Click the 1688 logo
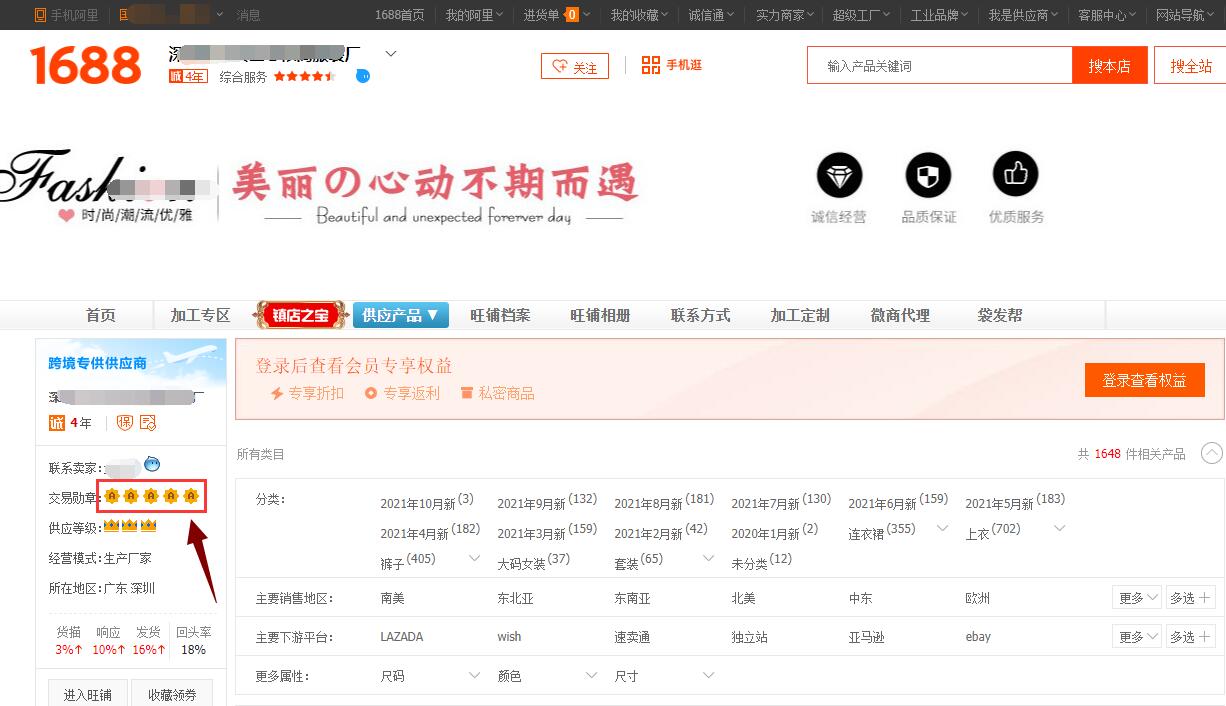 86,66
